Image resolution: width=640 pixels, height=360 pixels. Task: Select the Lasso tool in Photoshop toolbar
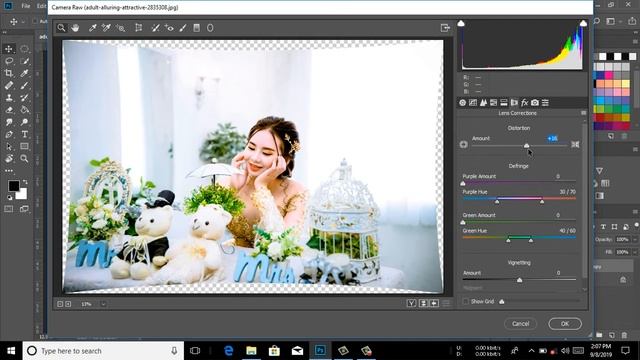pos(9,61)
